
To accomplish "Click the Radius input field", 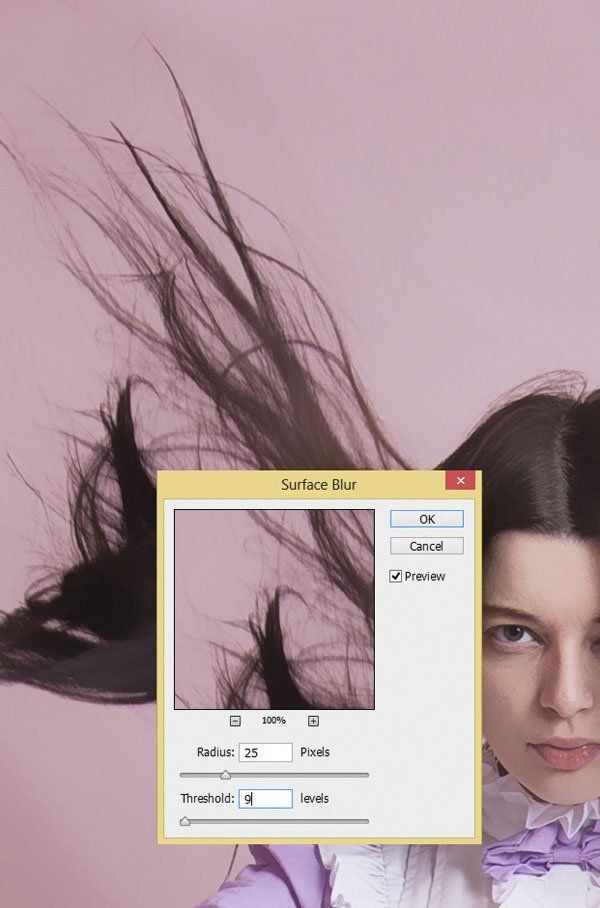I will [x=266, y=752].
